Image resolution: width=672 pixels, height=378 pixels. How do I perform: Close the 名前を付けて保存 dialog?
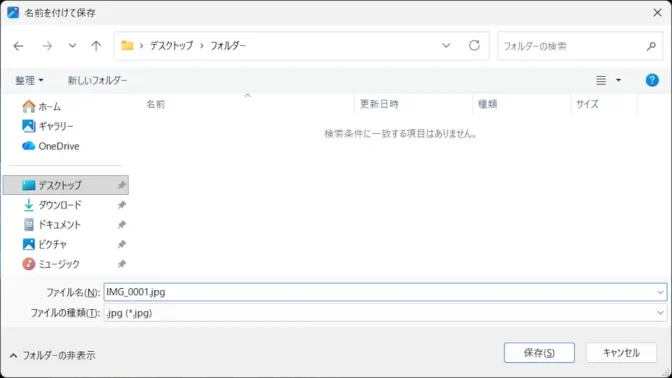coord(657,13)
